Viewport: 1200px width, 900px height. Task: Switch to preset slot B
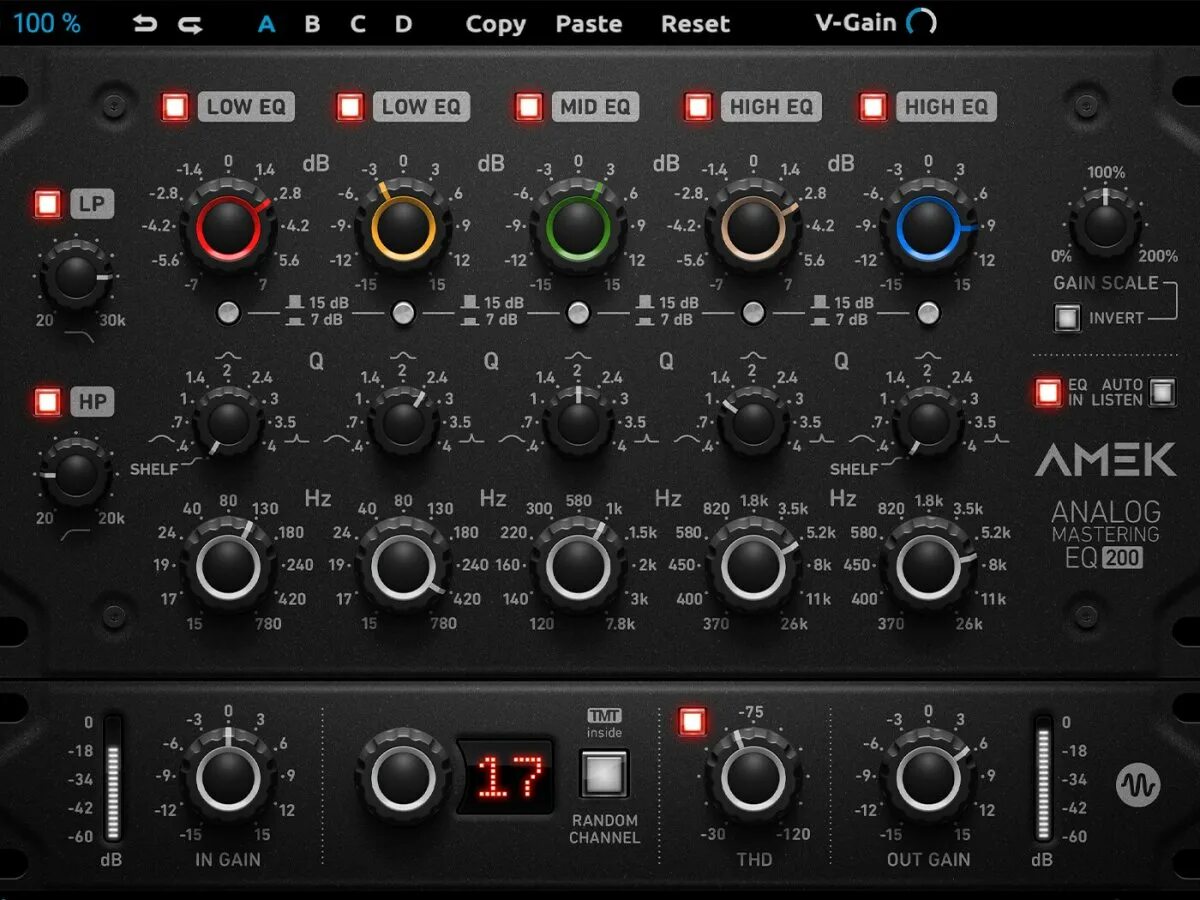pos(312,24)
